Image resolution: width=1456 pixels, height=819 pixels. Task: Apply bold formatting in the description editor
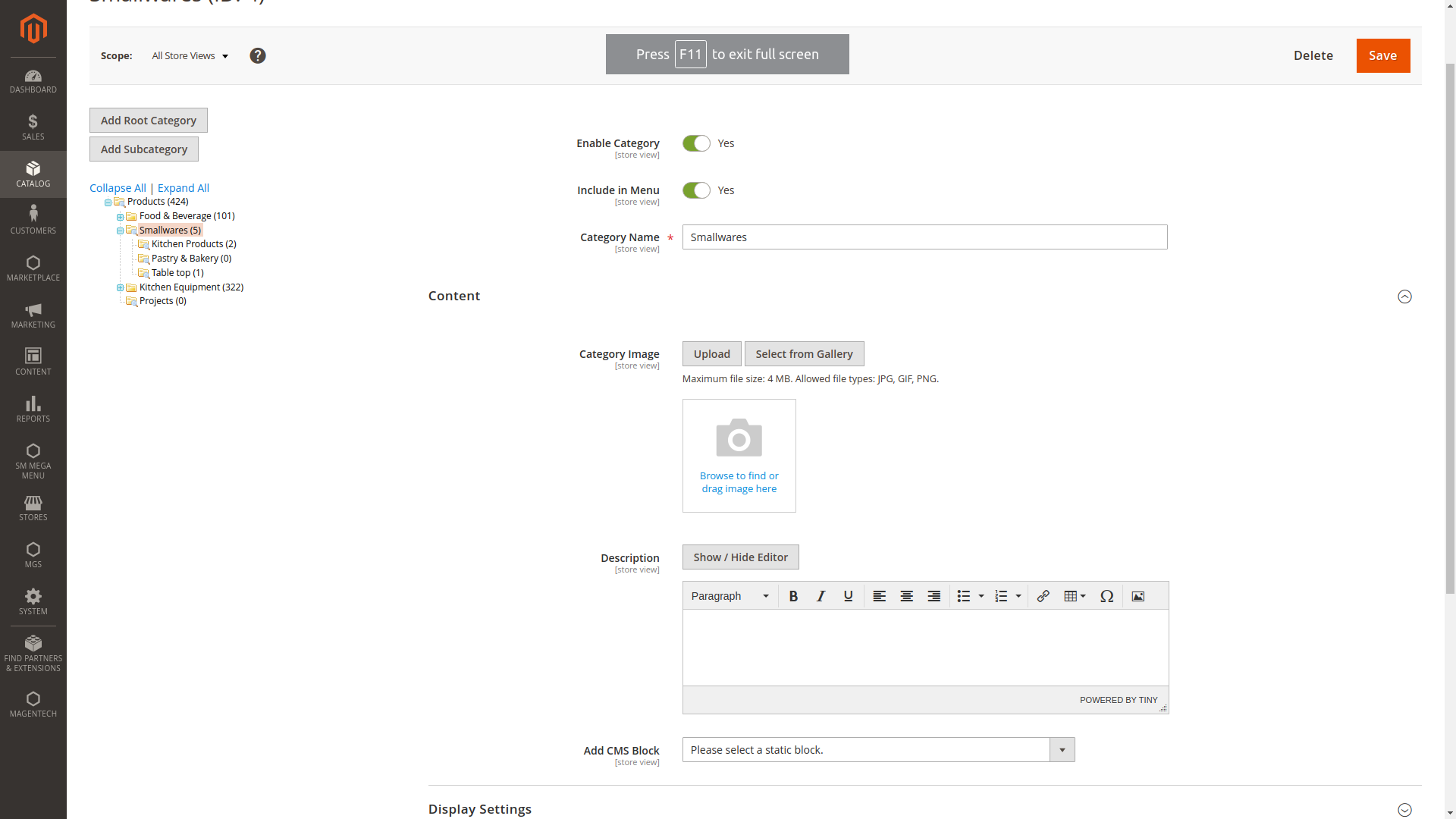coord(793,596)
